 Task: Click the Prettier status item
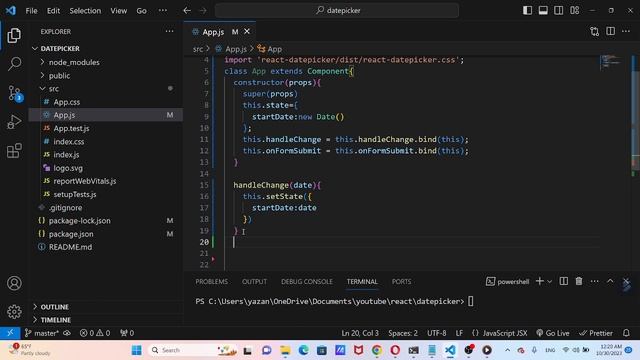point(596,333)
